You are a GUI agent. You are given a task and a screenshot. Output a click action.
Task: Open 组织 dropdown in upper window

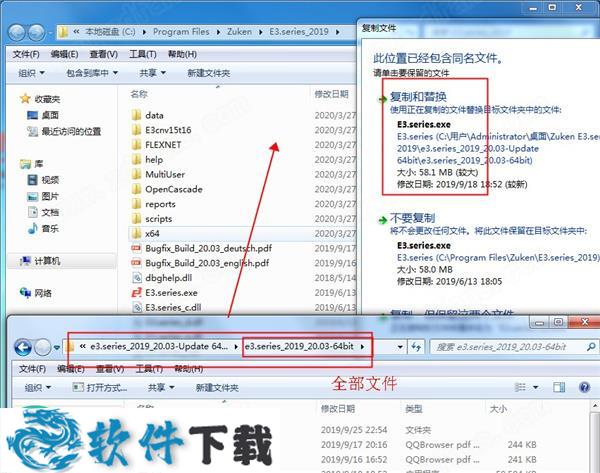pyautogui.click(x=31, y=73)
